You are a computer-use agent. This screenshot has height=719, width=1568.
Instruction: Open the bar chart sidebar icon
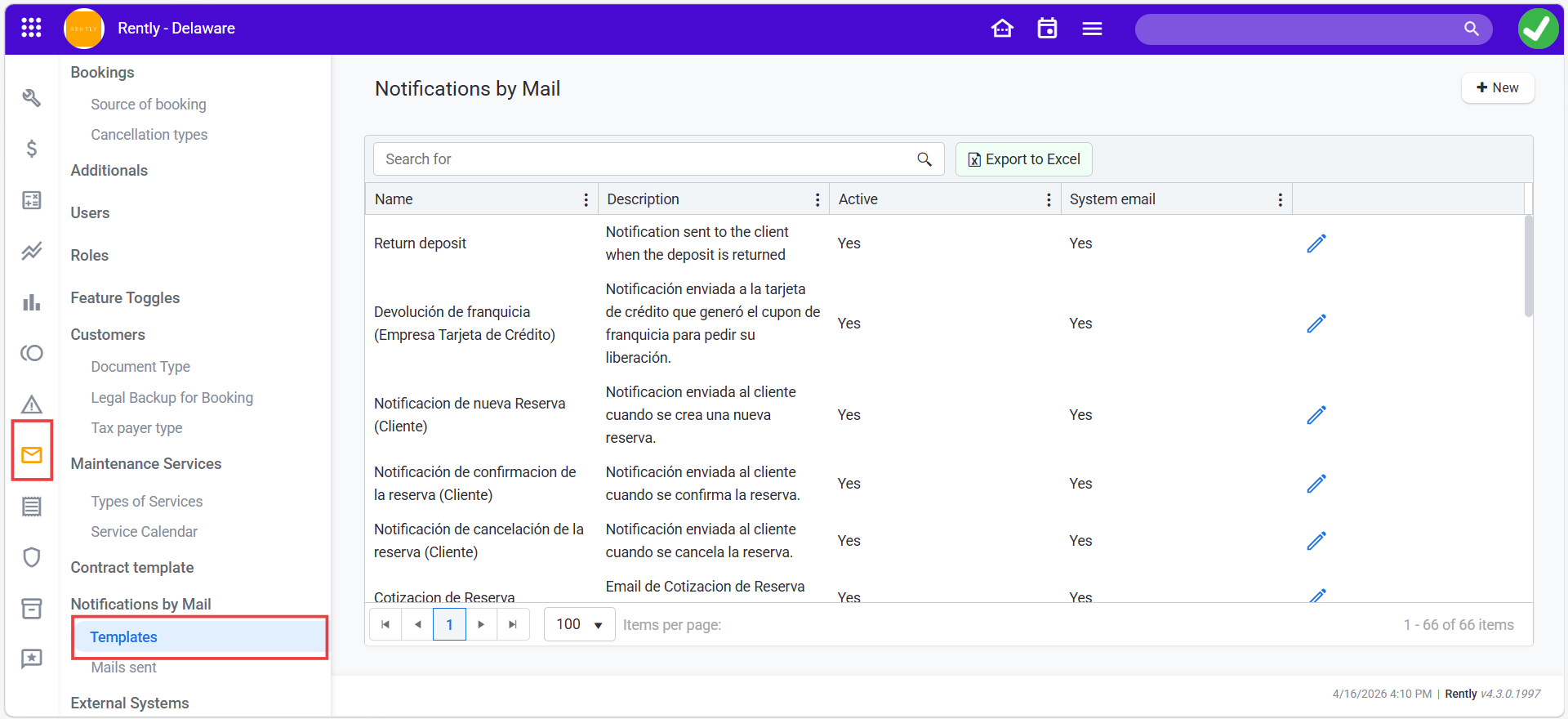tap(32, 302)
